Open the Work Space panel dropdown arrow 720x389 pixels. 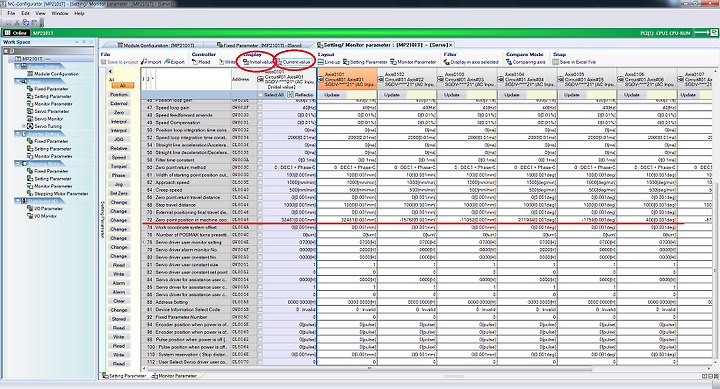coord(77,42)
